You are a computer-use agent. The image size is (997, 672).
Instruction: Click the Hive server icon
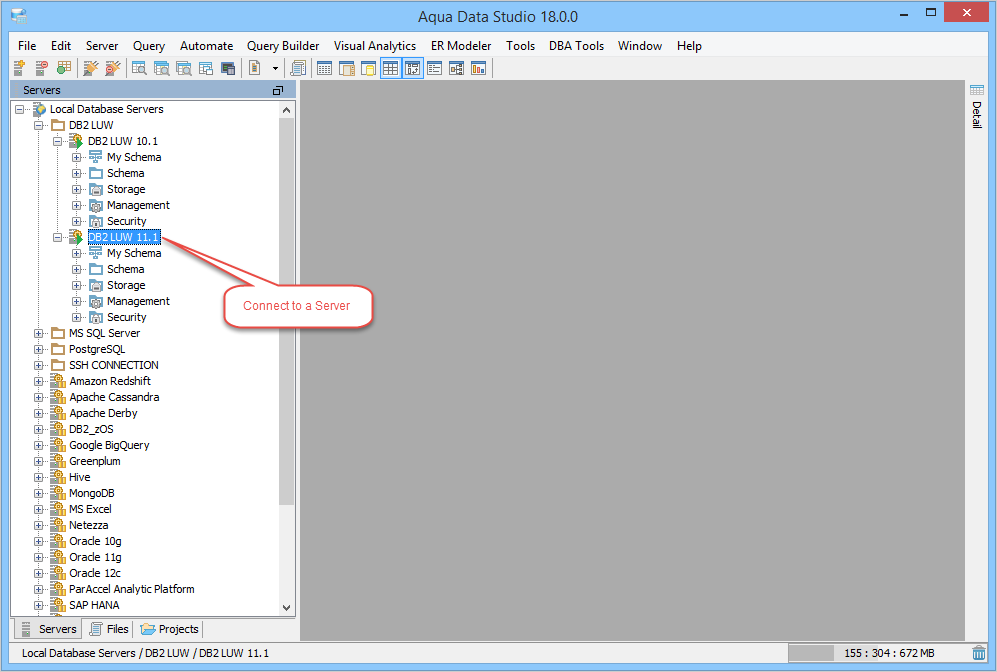58,477
